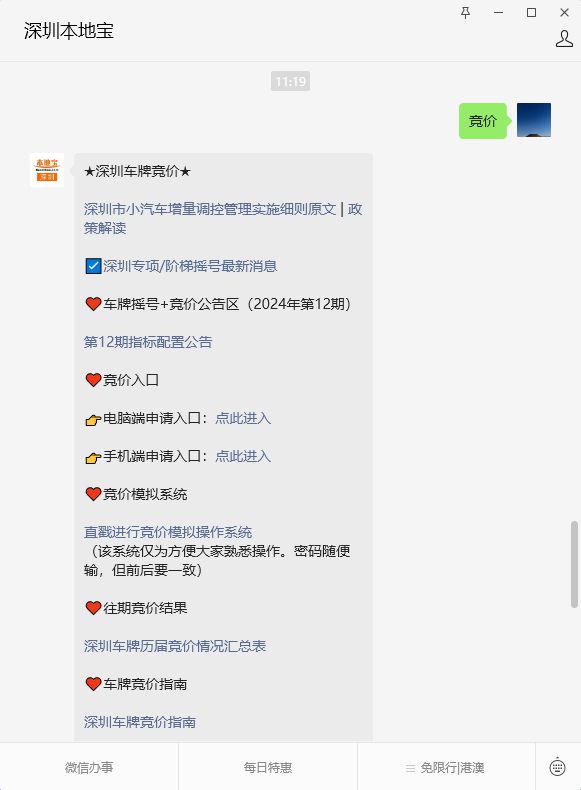Image resolution: width=581 pixels, height=790 pixels.
Task: Click the chat scrollbar thumb
Action: point(574,564)
